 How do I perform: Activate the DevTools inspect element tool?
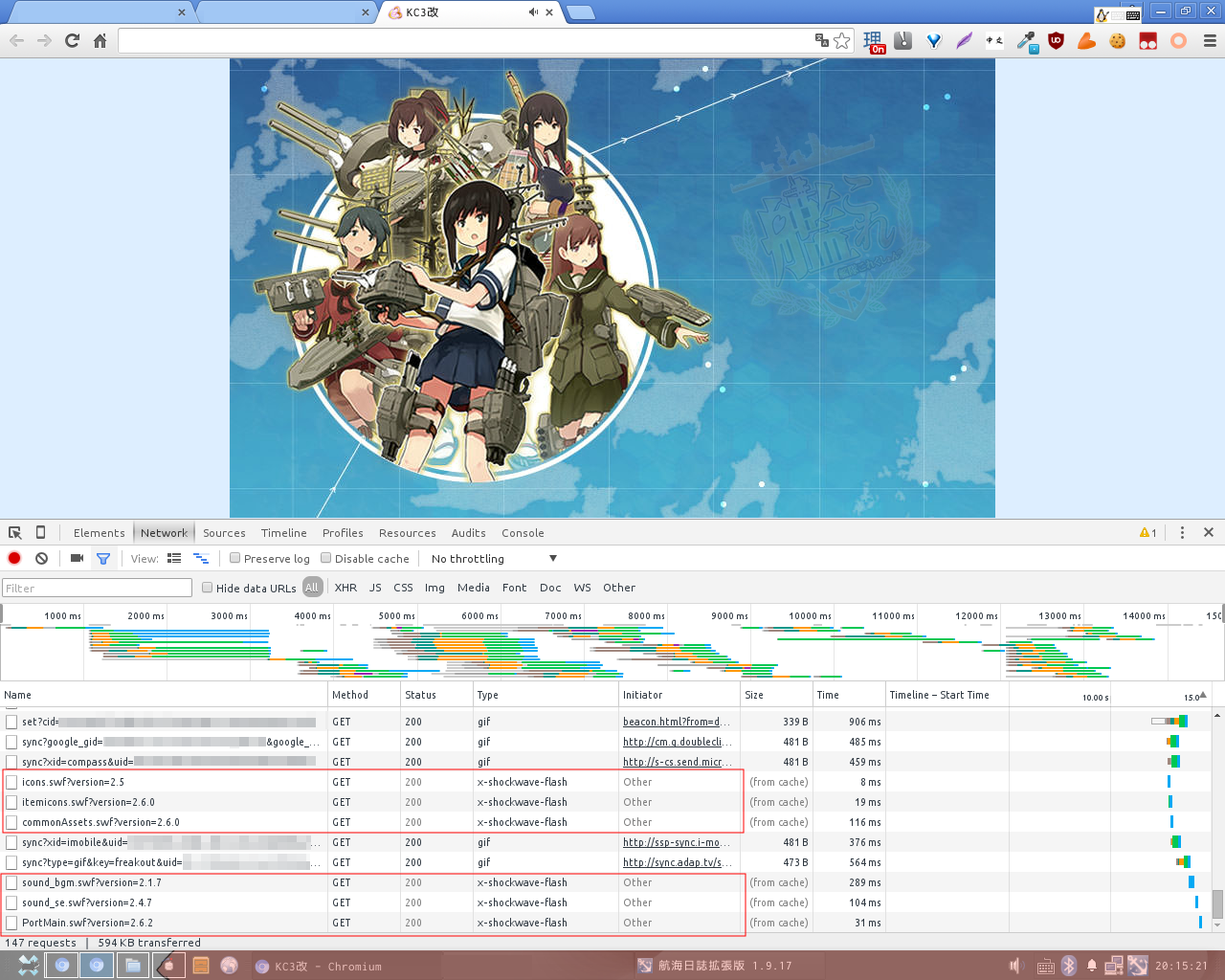[x=15, y=532]
